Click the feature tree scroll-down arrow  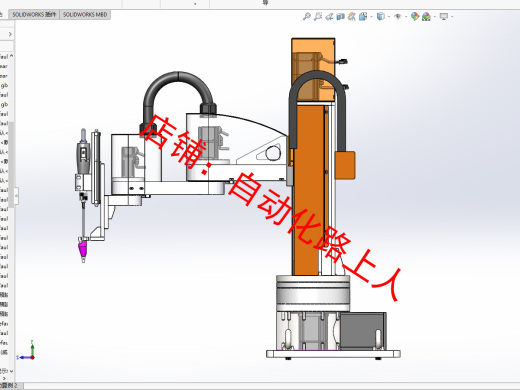[x=11, y=371]
